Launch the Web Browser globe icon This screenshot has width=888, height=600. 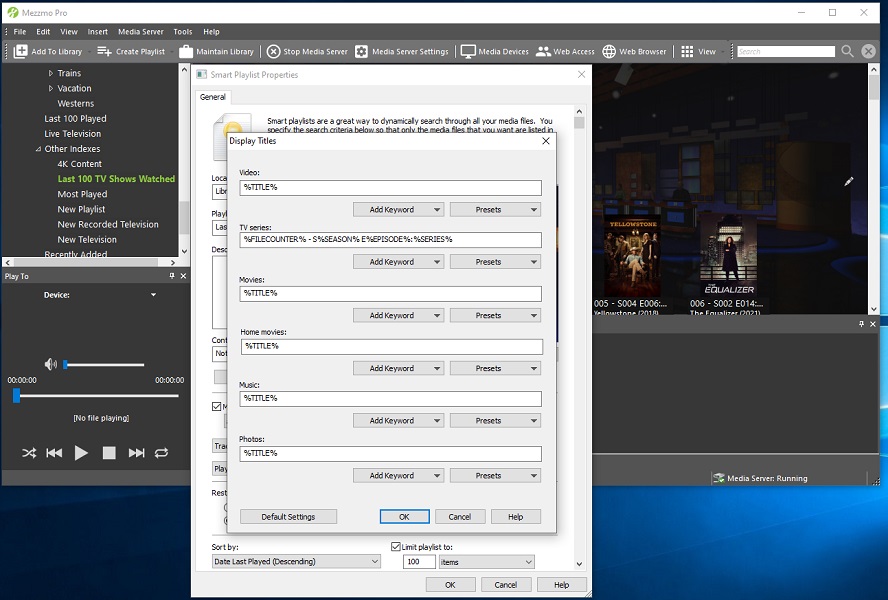[609, 52]
